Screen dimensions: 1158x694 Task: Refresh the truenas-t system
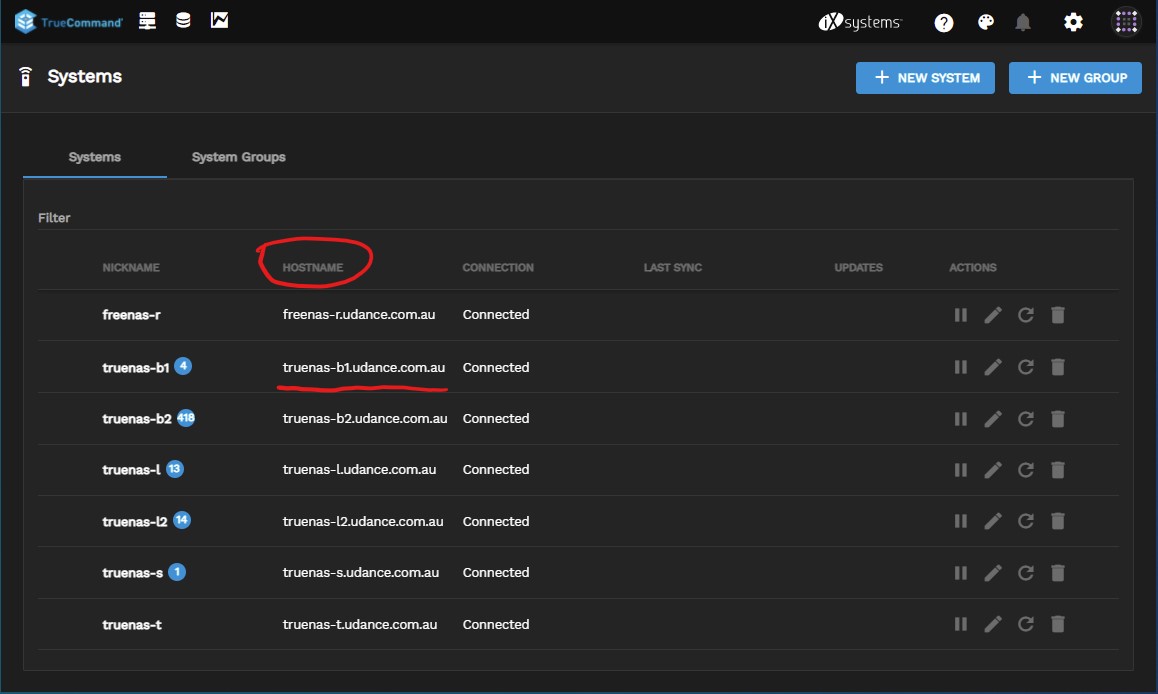1026,625
